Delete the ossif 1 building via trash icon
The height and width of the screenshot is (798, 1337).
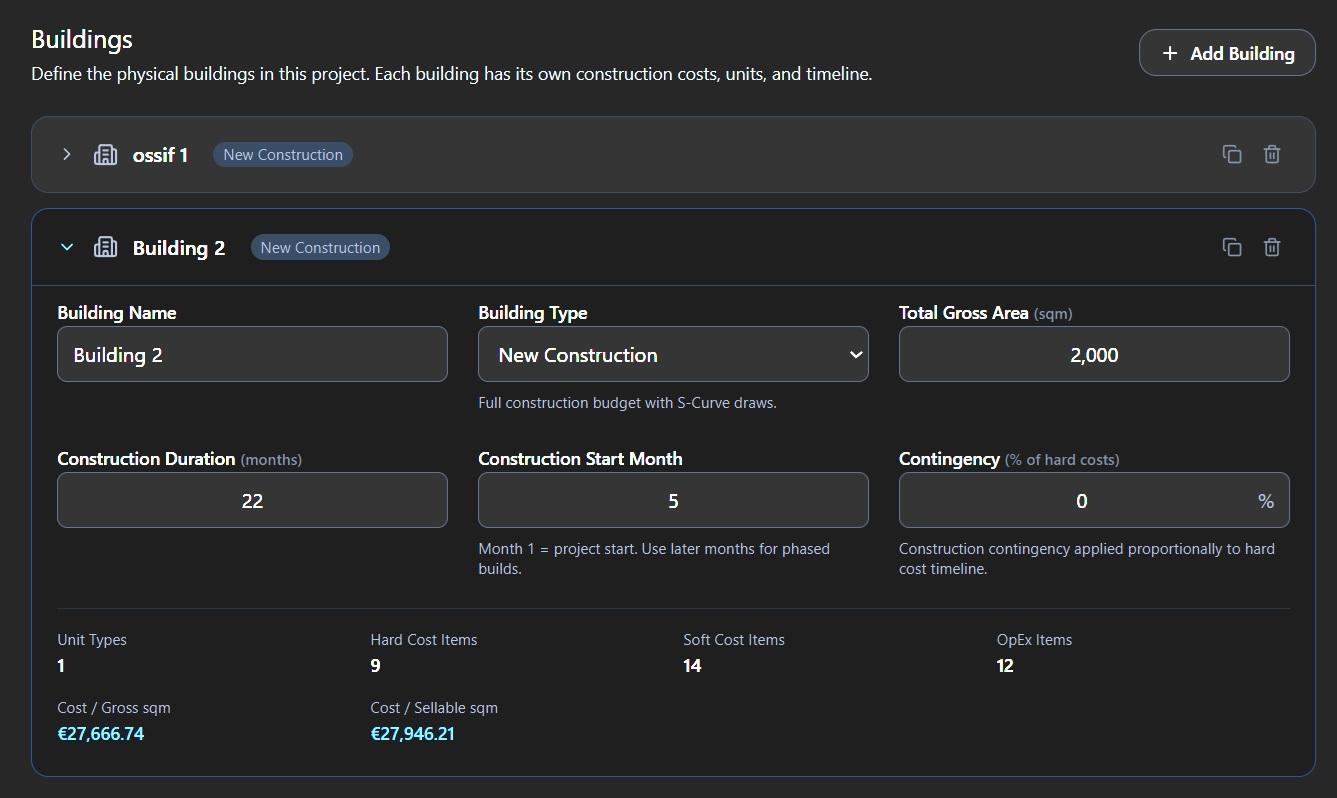click(x=1272, y=154)
